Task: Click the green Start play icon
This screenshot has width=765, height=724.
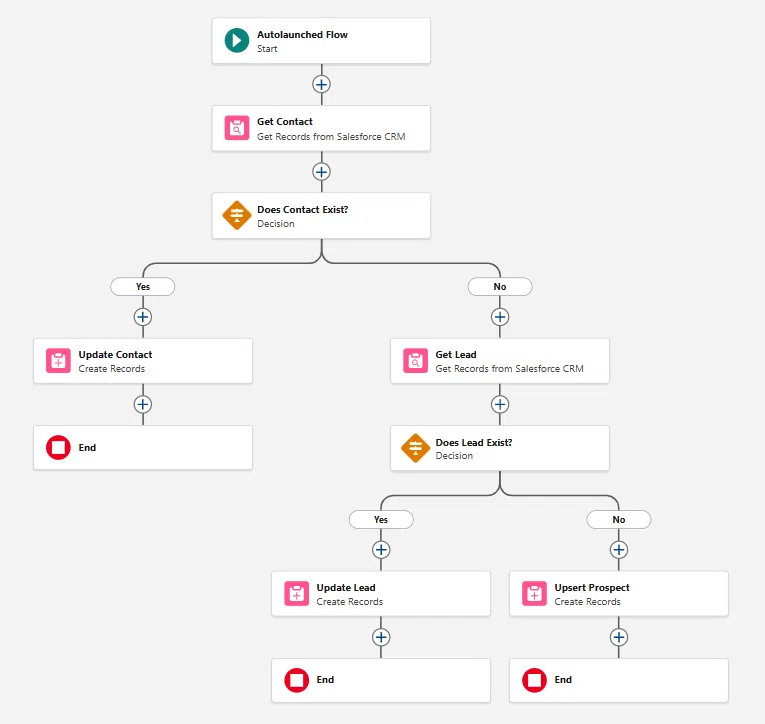Action: (x=237, y=40)
